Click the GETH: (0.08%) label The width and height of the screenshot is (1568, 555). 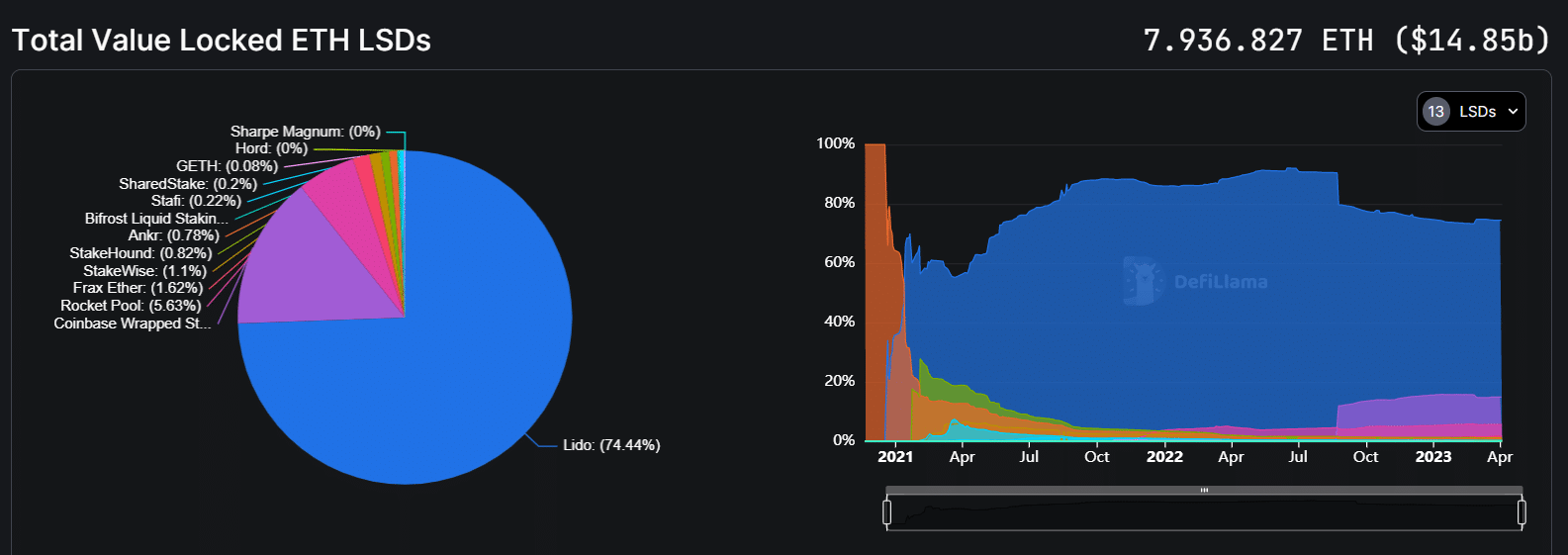[227, 166]
